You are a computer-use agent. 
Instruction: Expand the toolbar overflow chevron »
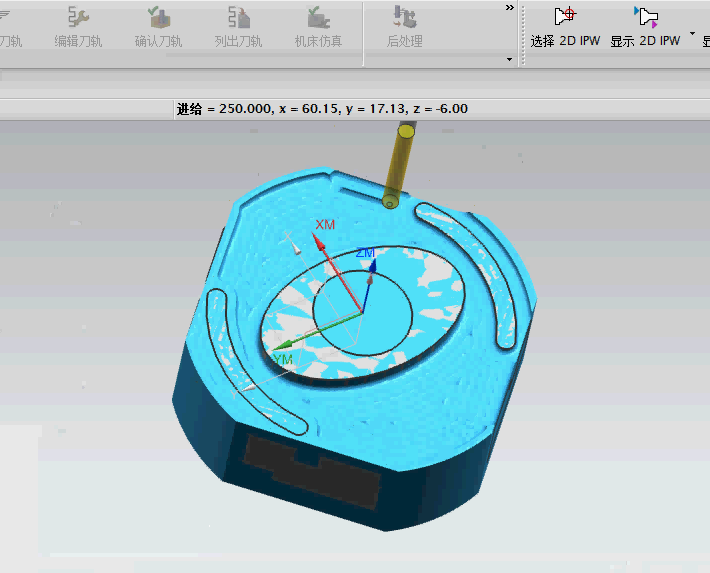point(509,8)
